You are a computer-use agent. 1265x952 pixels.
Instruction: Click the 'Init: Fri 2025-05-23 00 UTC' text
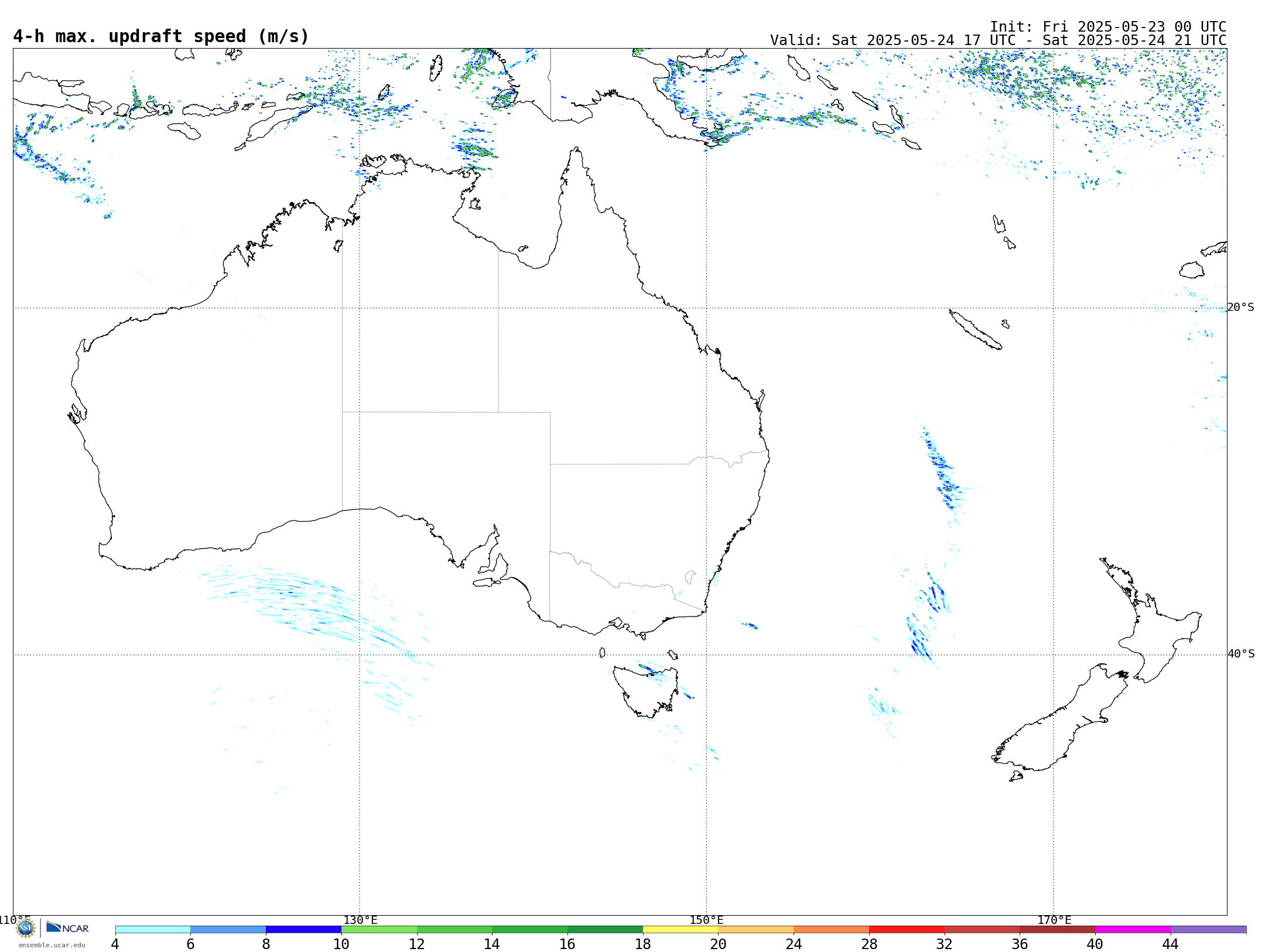coord(1108,27)
